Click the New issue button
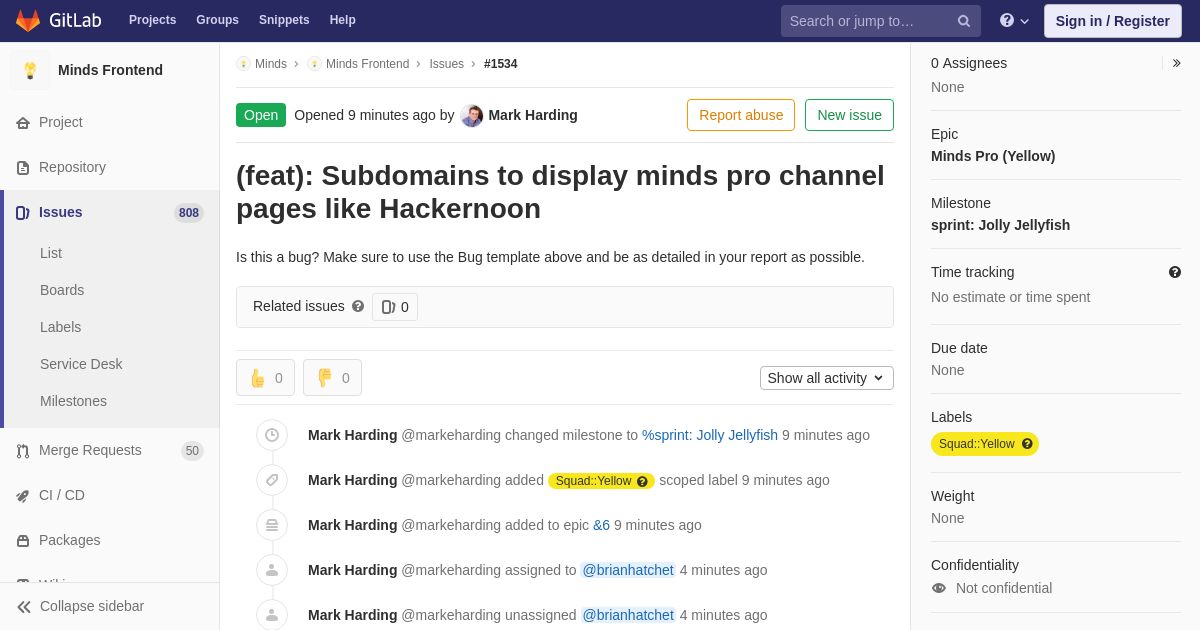The height and width of the screenshot is (630, 1200). tap(849, 115)
